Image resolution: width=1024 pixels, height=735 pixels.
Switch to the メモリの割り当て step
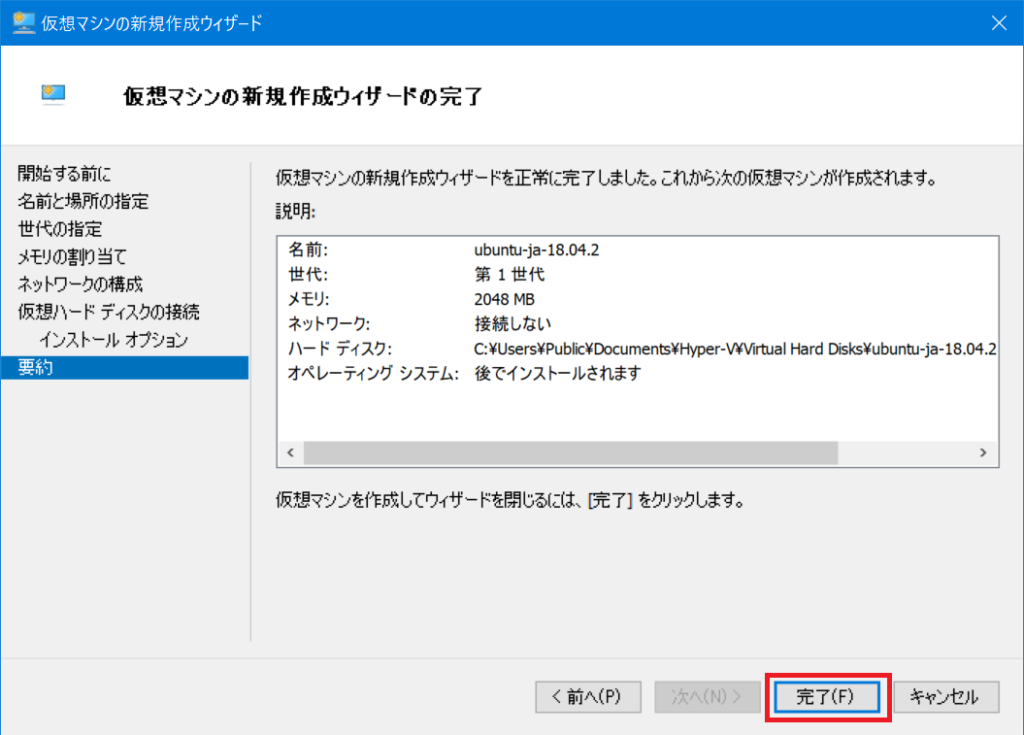(72, 257)
